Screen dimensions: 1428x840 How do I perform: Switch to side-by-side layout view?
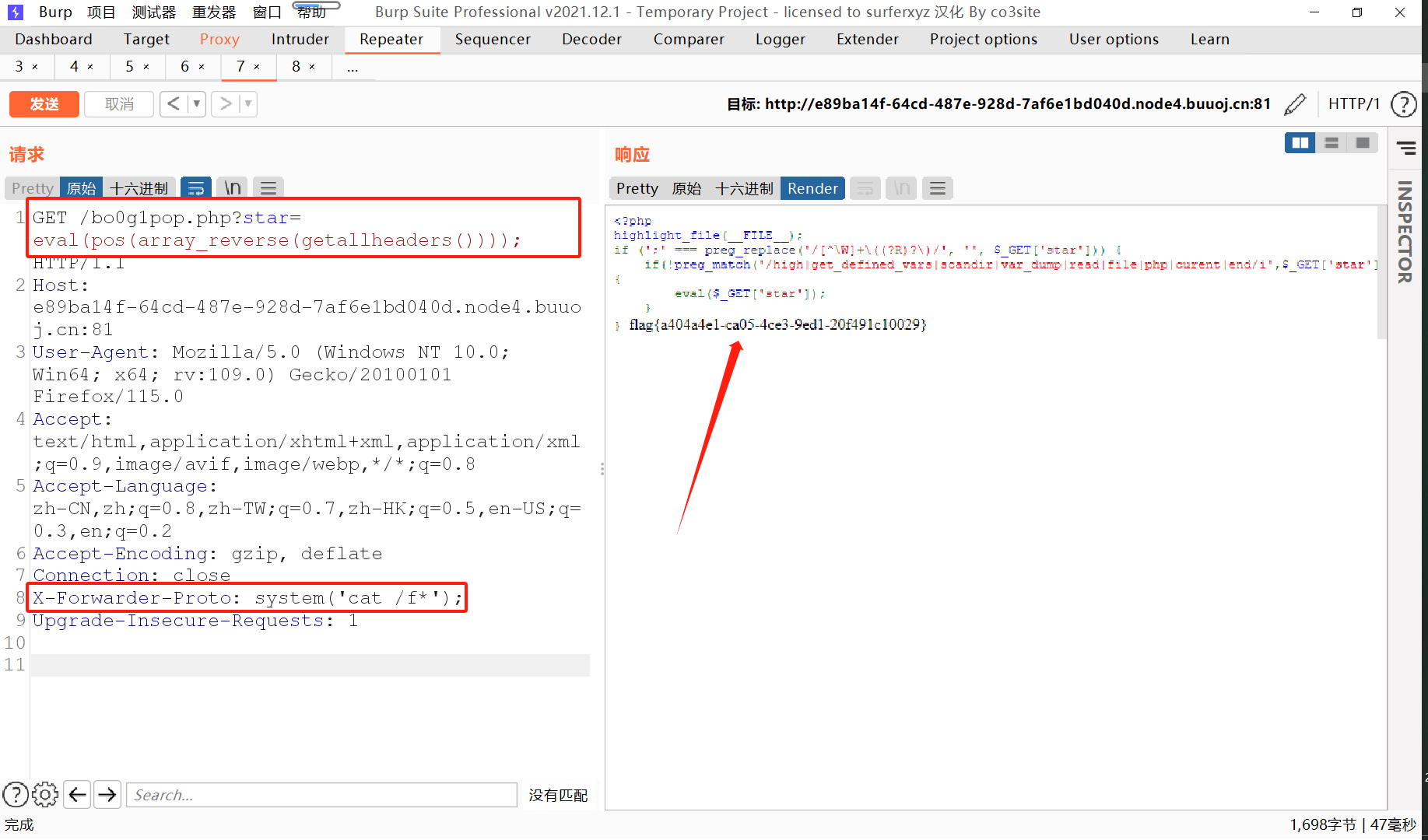click(1300, 143)
